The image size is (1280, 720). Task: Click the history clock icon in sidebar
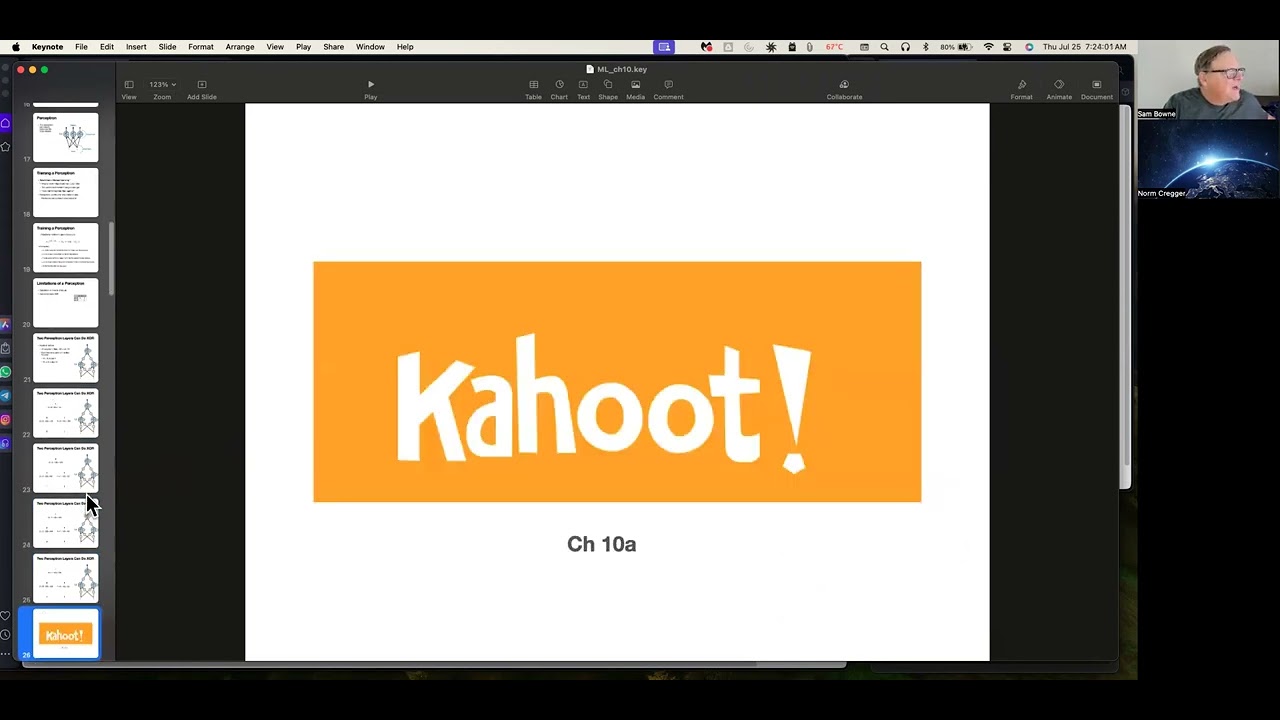5,635
